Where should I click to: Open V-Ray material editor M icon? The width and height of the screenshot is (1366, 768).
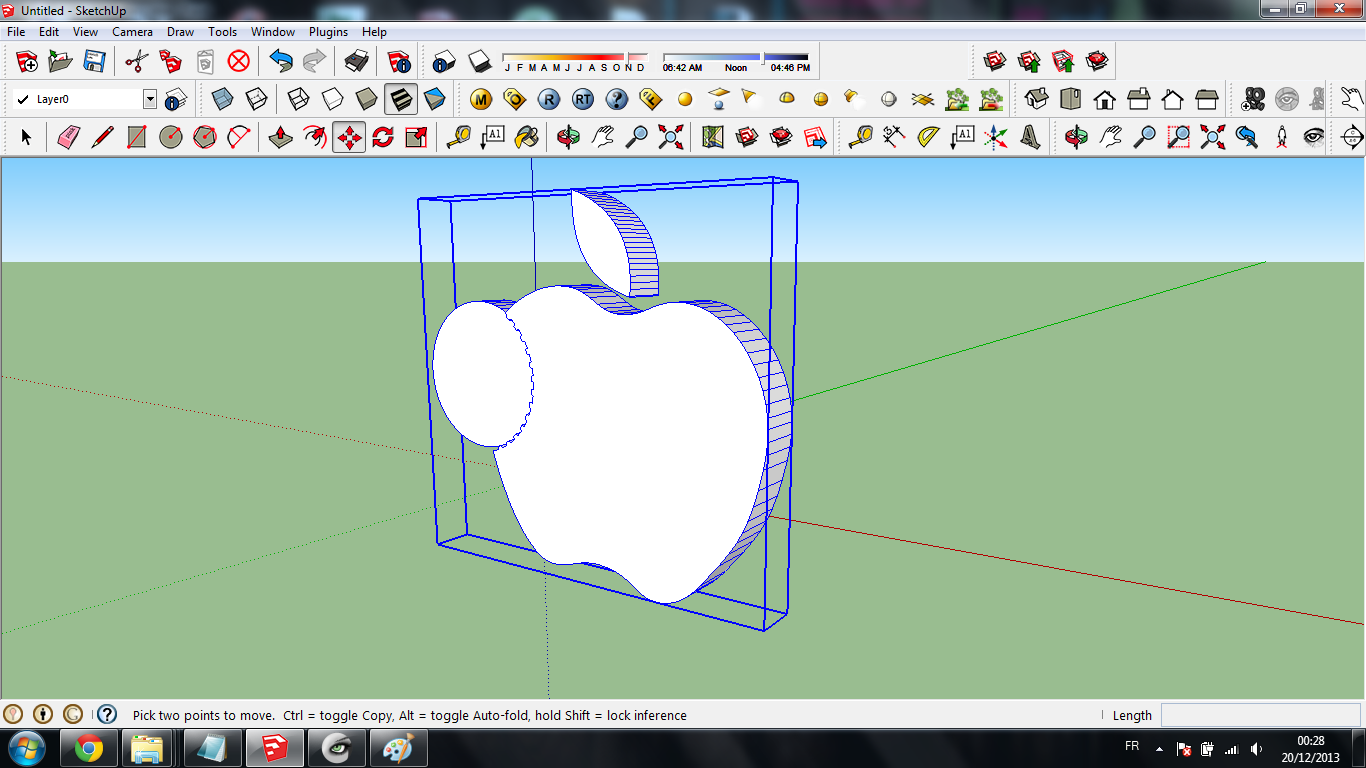481,99
